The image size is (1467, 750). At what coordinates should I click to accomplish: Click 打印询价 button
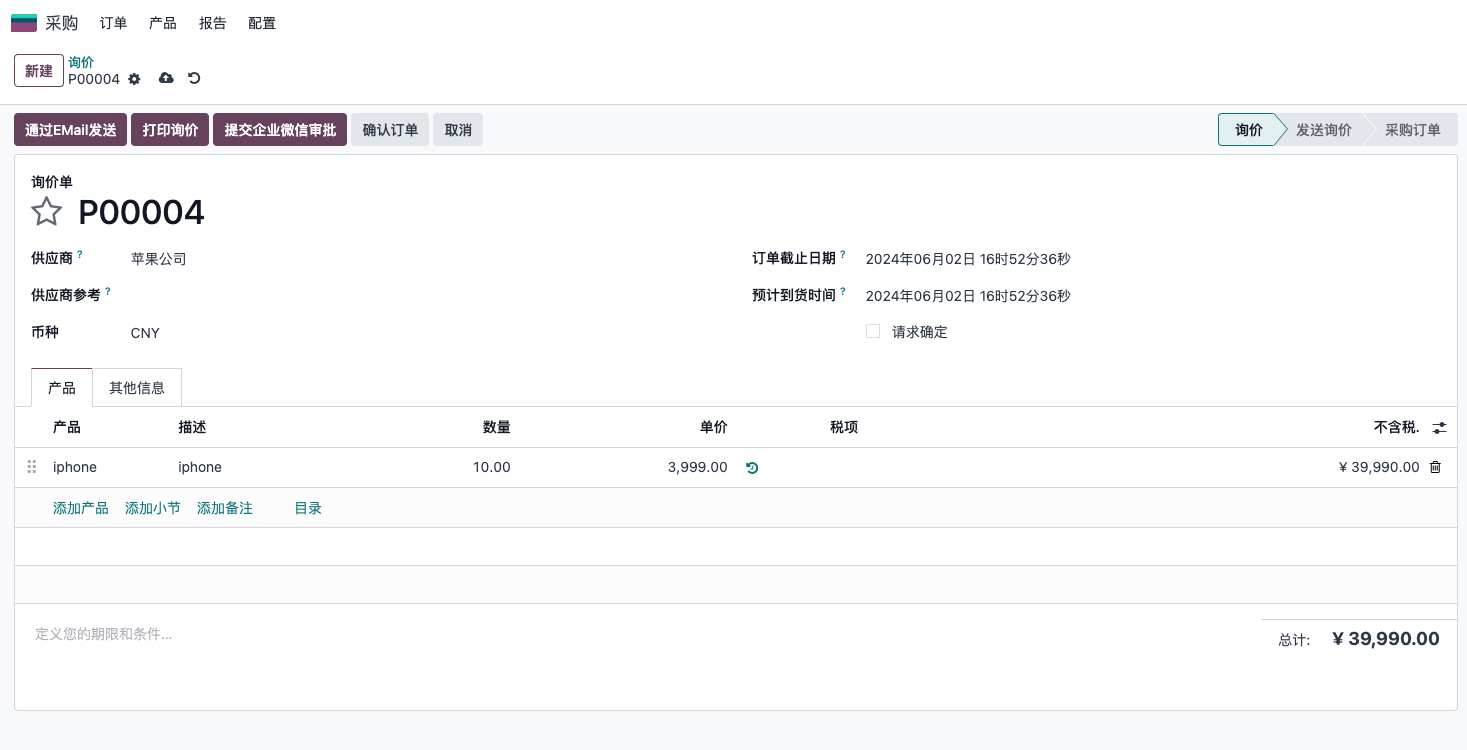pyautogui.click(x=170, y=130)
